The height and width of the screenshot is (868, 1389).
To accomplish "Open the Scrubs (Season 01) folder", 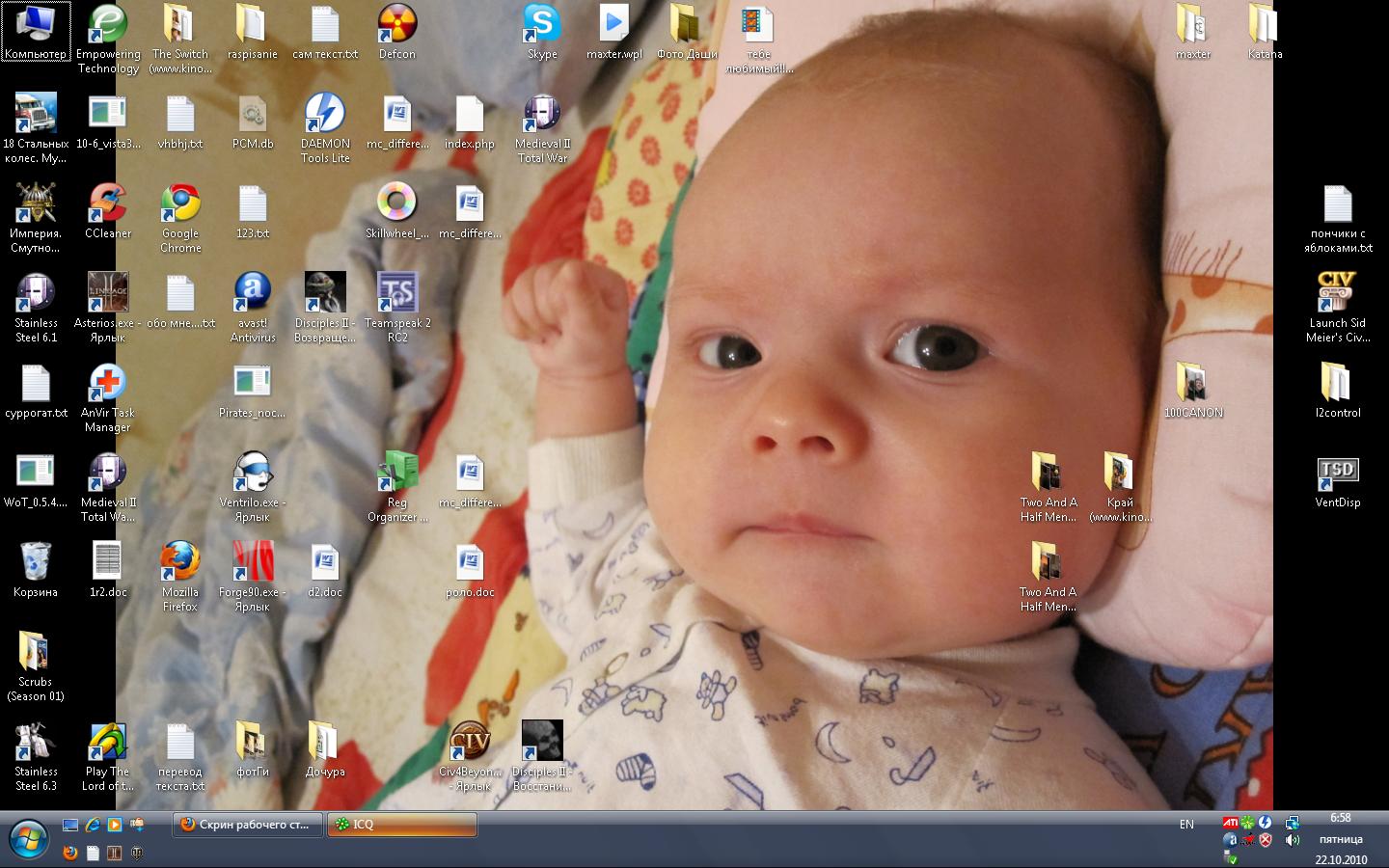I will coord(36,652).
